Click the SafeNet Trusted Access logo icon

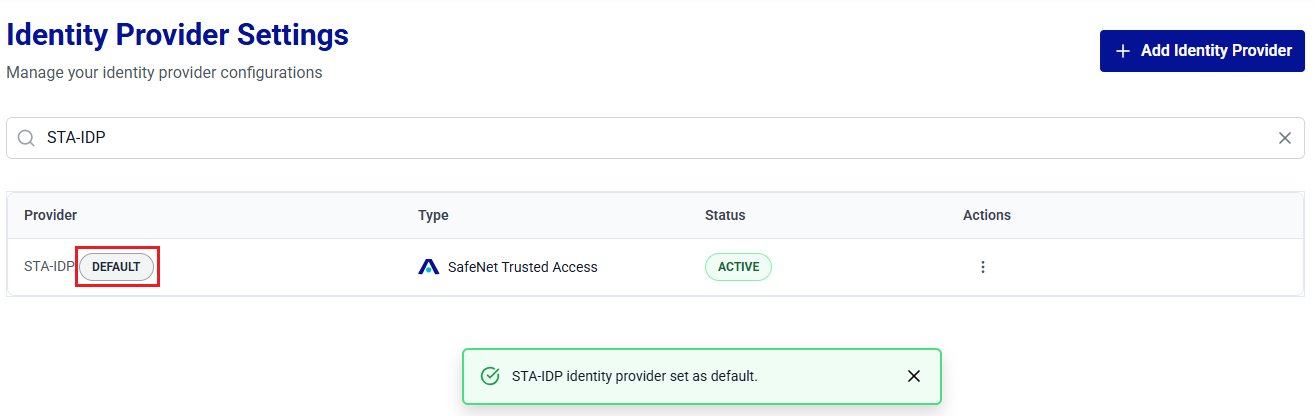click(429, 267)
